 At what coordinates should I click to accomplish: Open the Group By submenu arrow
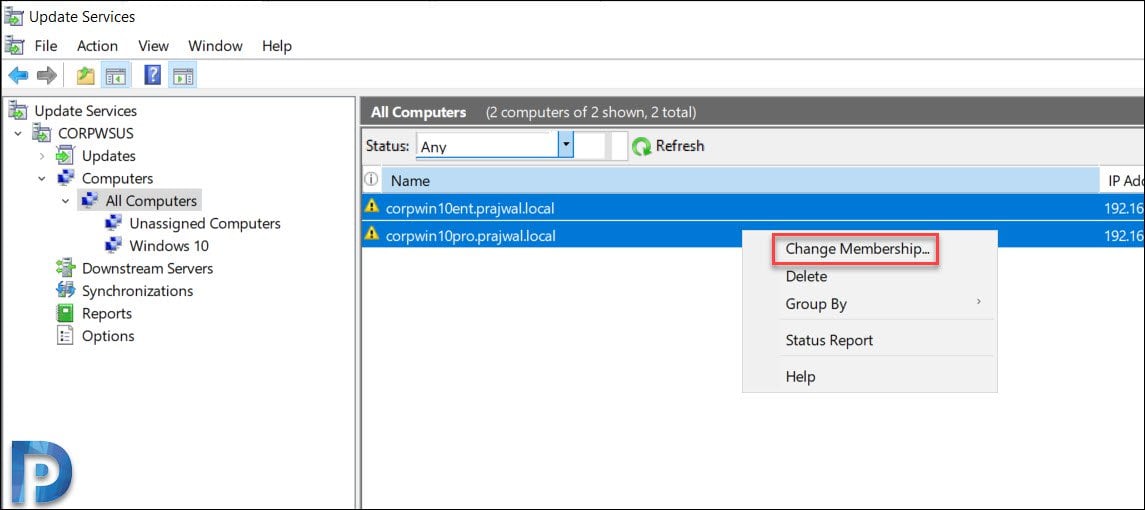pos(979,302)
